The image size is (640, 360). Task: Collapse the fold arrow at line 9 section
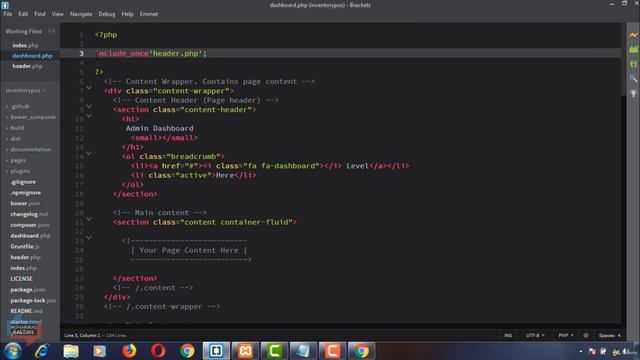[89, 107]
